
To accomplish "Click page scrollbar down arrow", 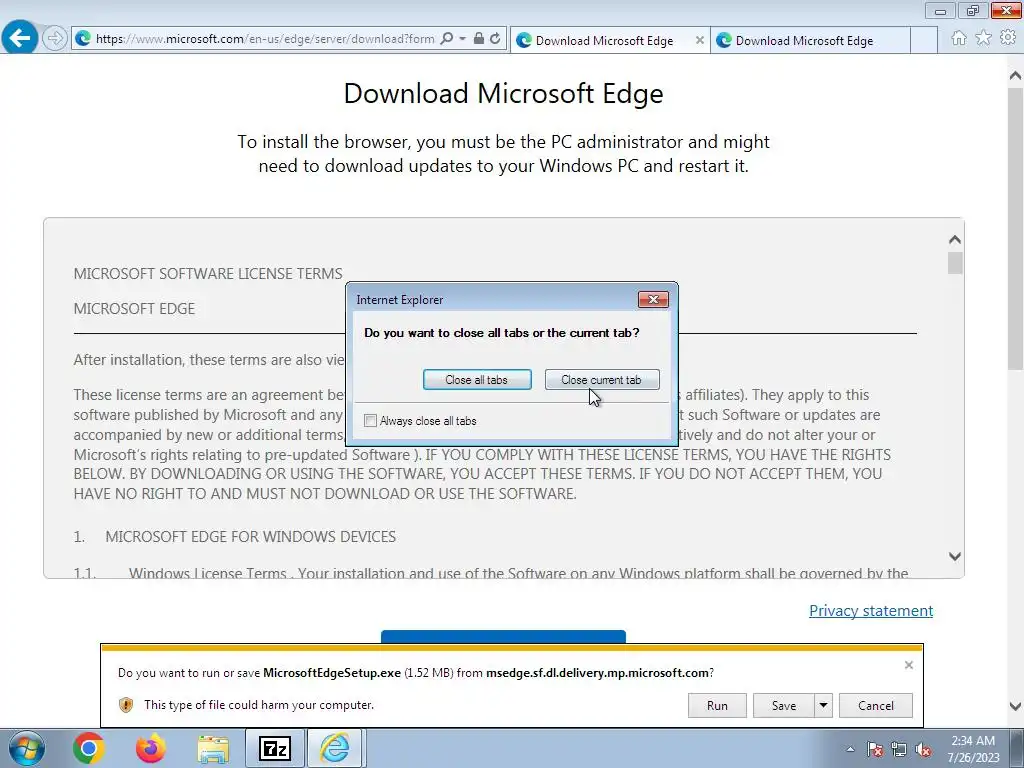I will [1016, 706].
